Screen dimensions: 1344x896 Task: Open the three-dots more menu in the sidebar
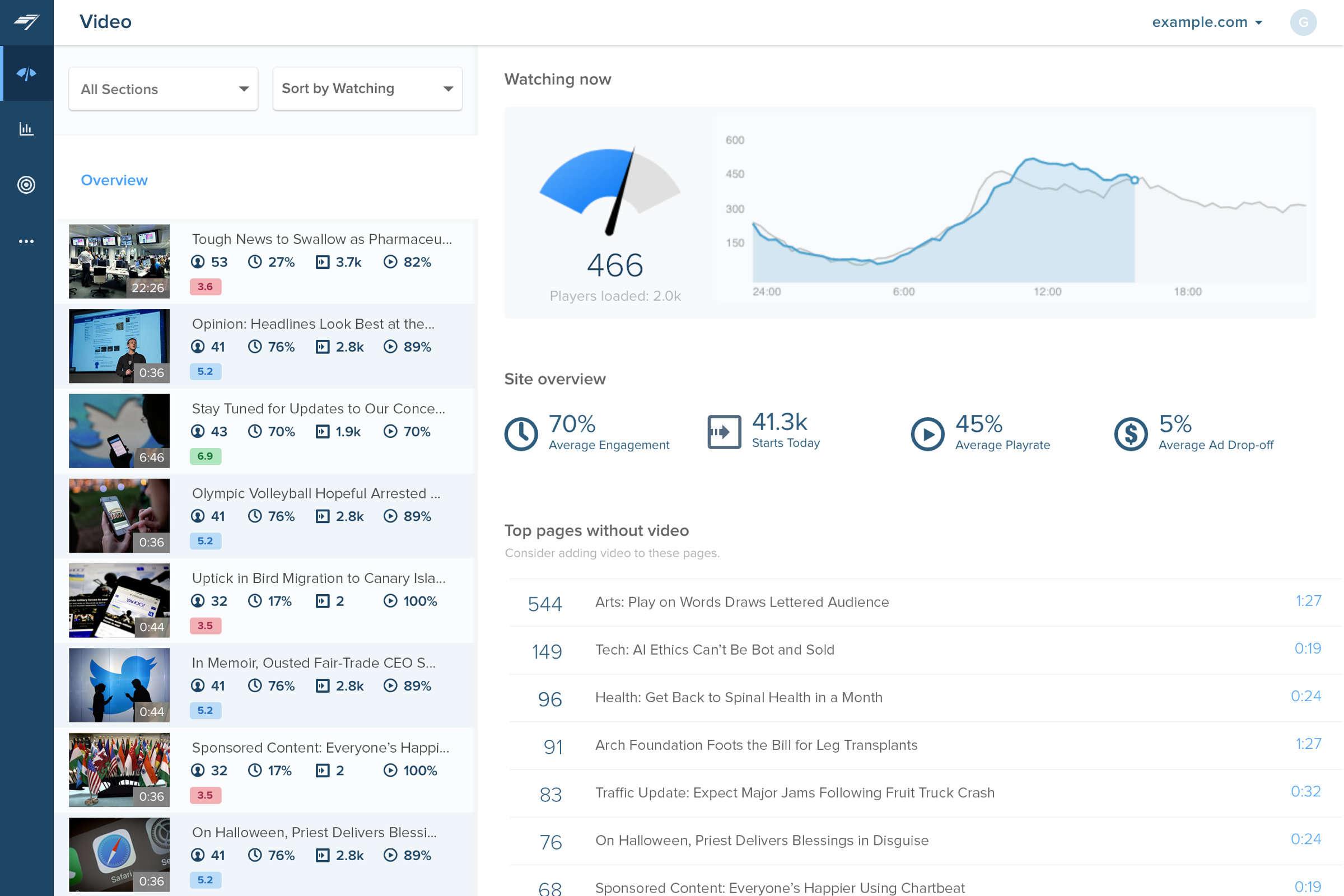26,241
